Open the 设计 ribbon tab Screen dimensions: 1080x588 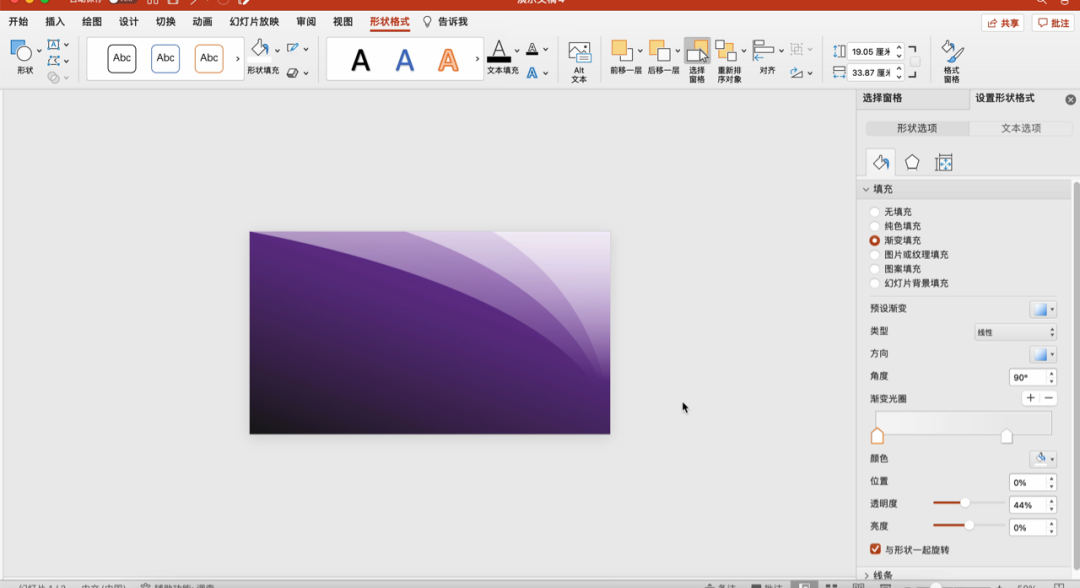(x=129, y=22)
